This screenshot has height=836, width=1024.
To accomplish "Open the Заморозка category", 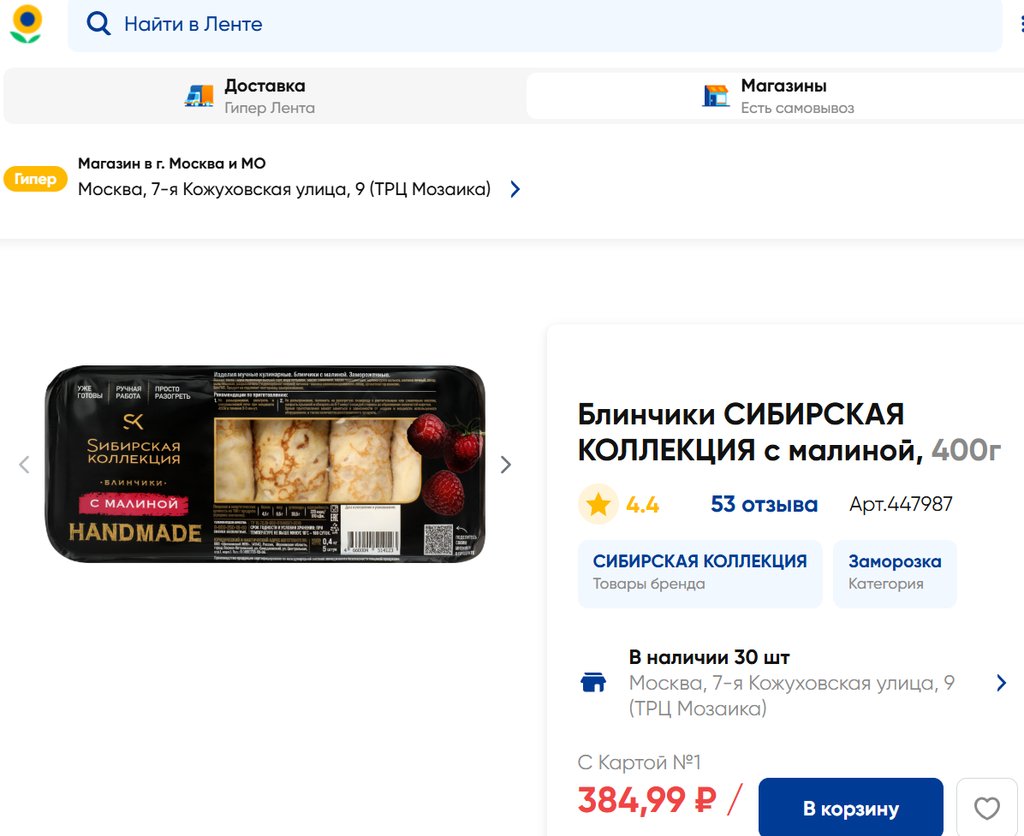I will pyautogui.click(x=895, y=573).
